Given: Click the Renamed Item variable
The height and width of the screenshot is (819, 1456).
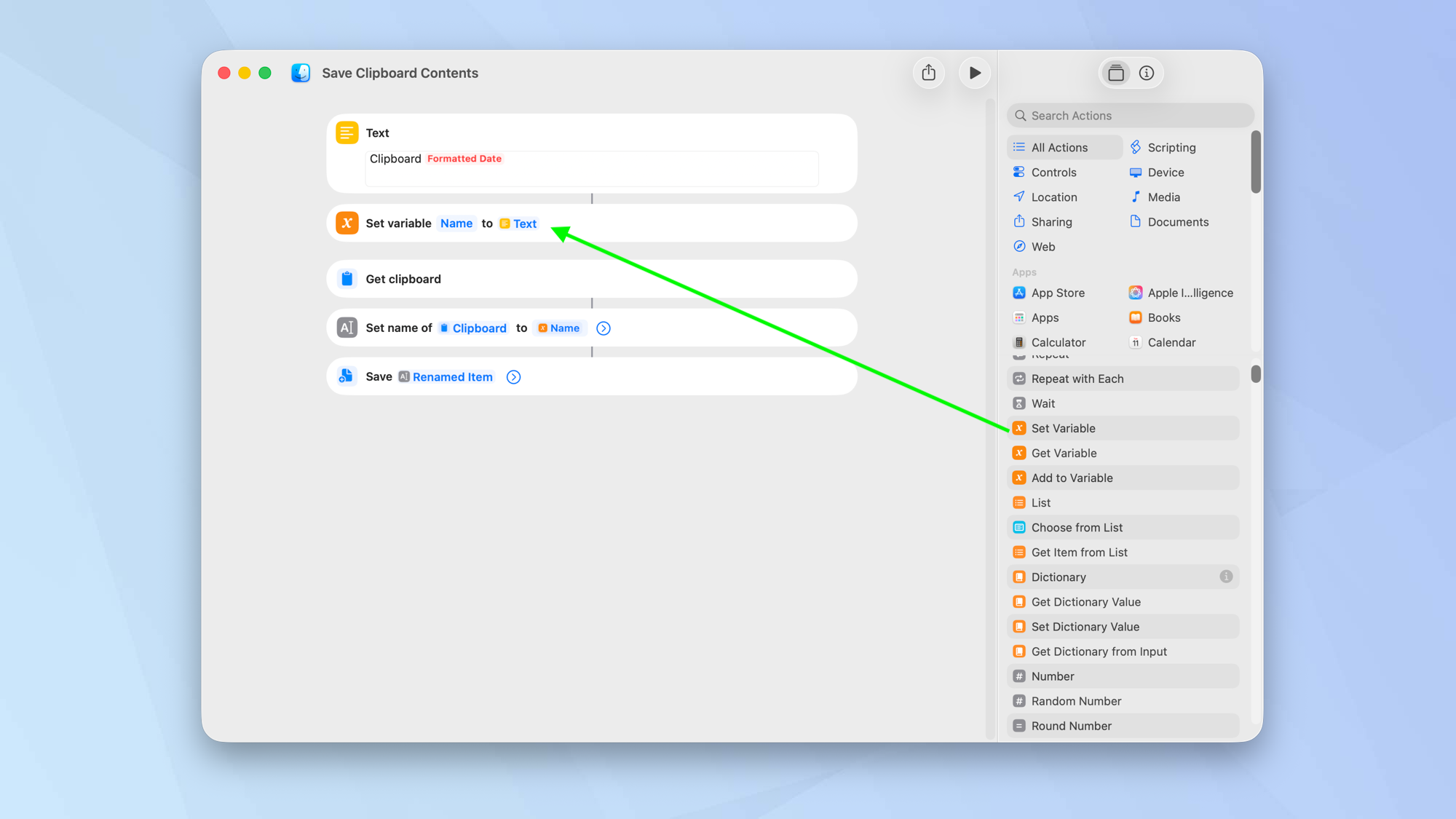Looking at the screenshot, I should click(x=452, y=376).
